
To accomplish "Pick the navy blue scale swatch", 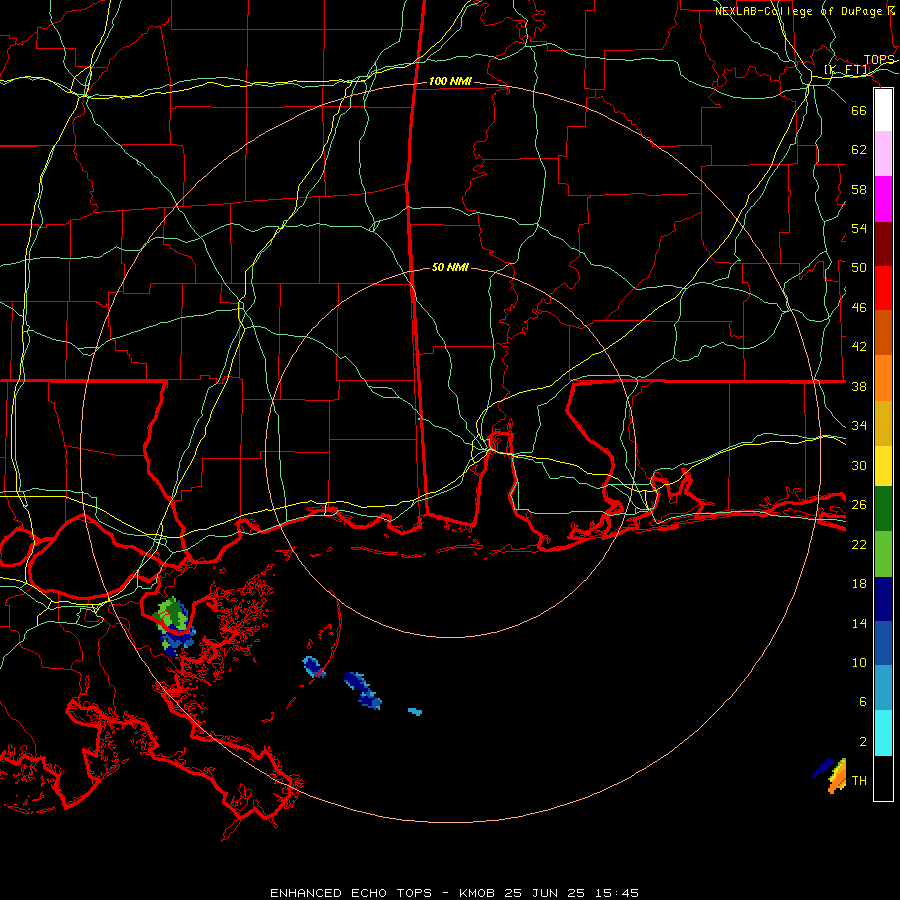I will pyautogui.click(x=883, y=599).
